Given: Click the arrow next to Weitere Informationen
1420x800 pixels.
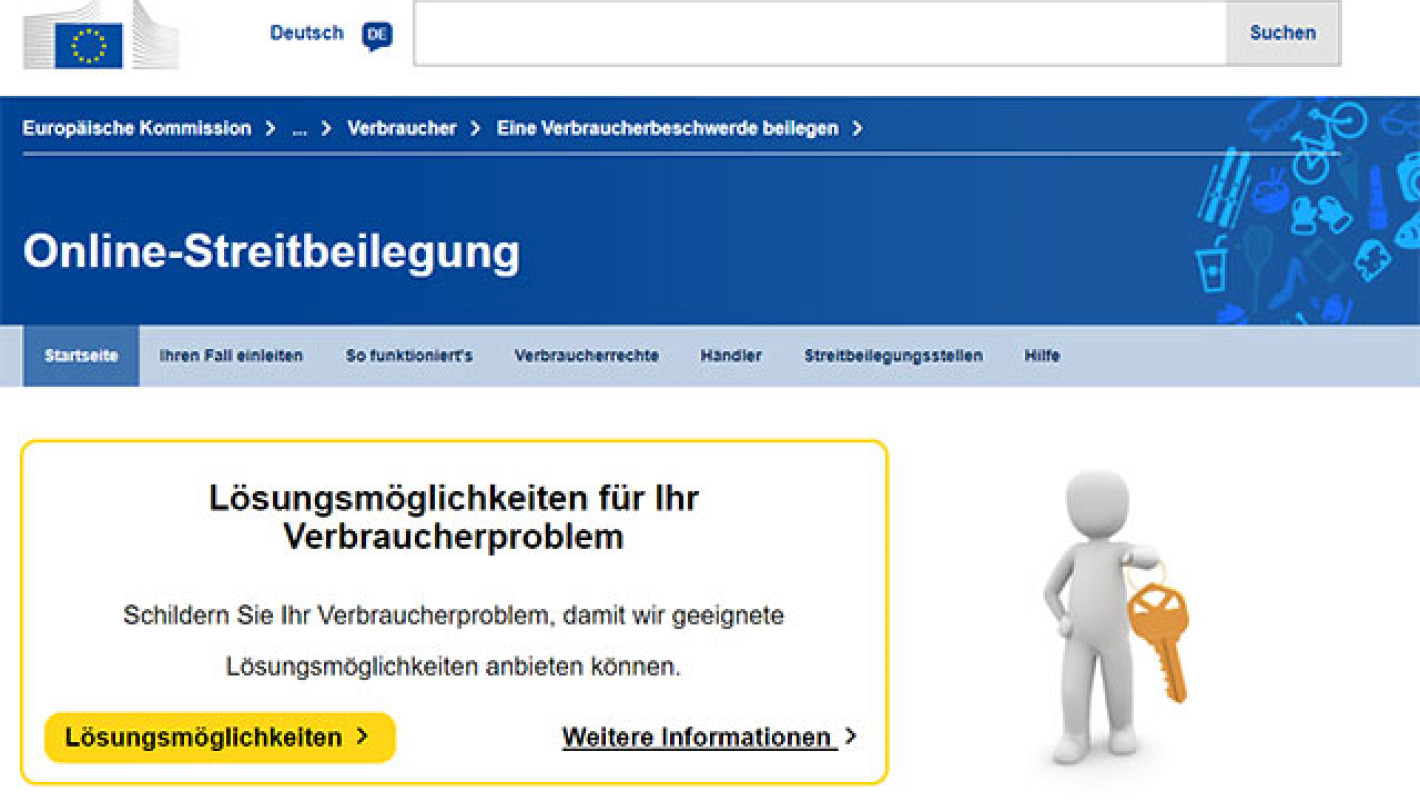Looking at the screenshot, I should (x=852, y=737).
